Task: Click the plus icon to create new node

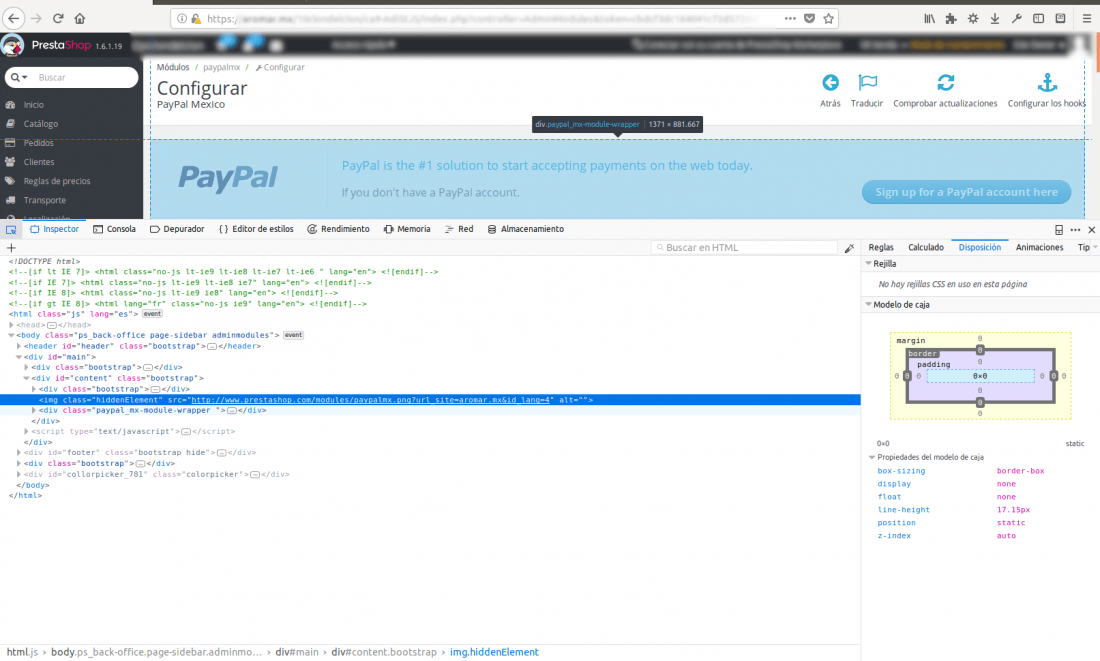Action: coord(11,248)
